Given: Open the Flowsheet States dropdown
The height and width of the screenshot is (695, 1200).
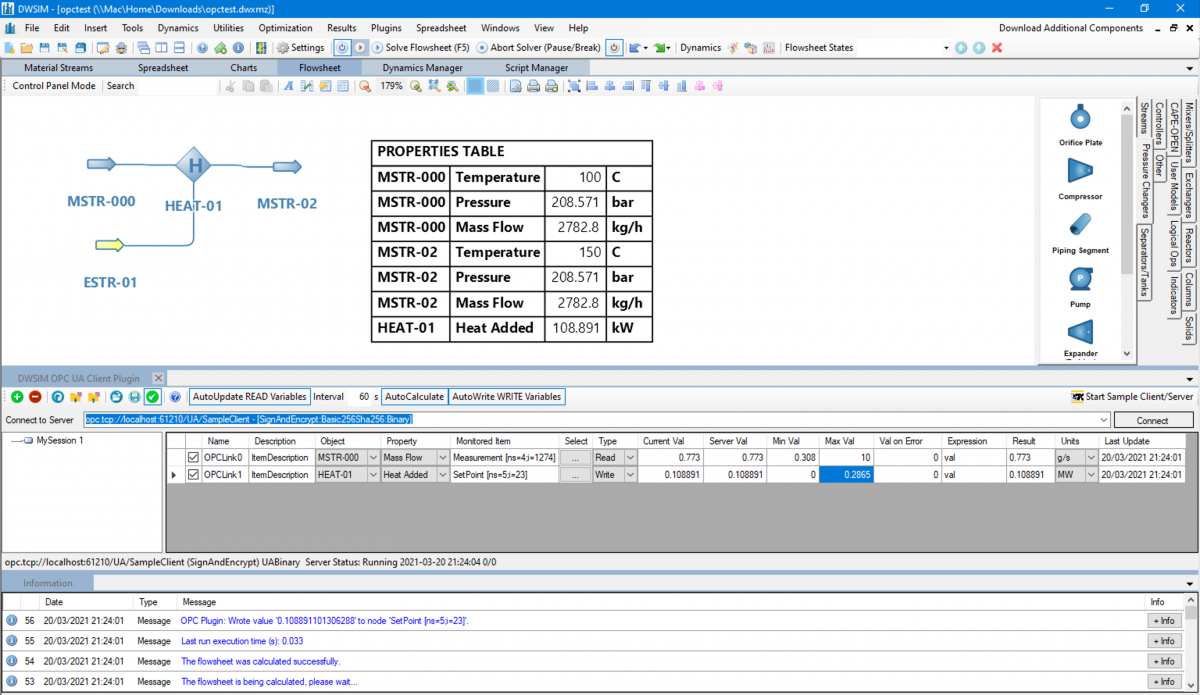Looking at the screenshot, I should click(944, 47).
